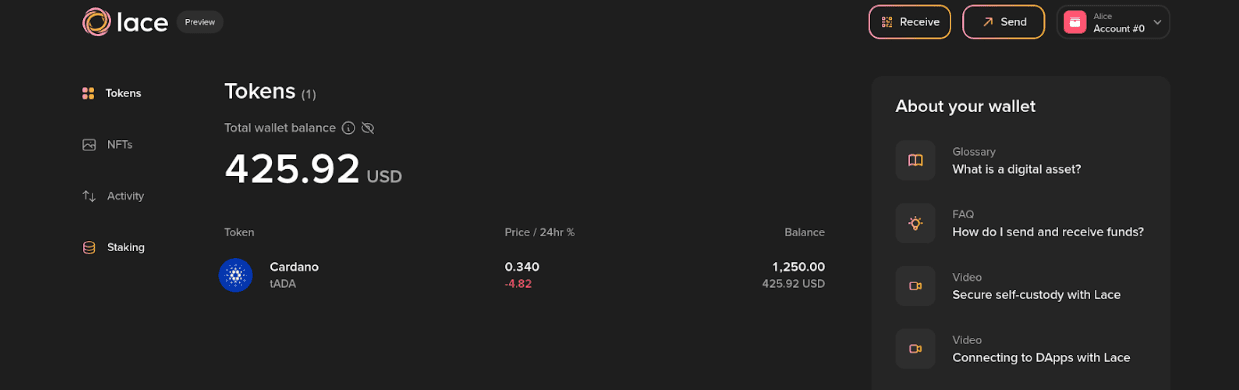Click the Staking coins icon in sidebar

(89, 247)
